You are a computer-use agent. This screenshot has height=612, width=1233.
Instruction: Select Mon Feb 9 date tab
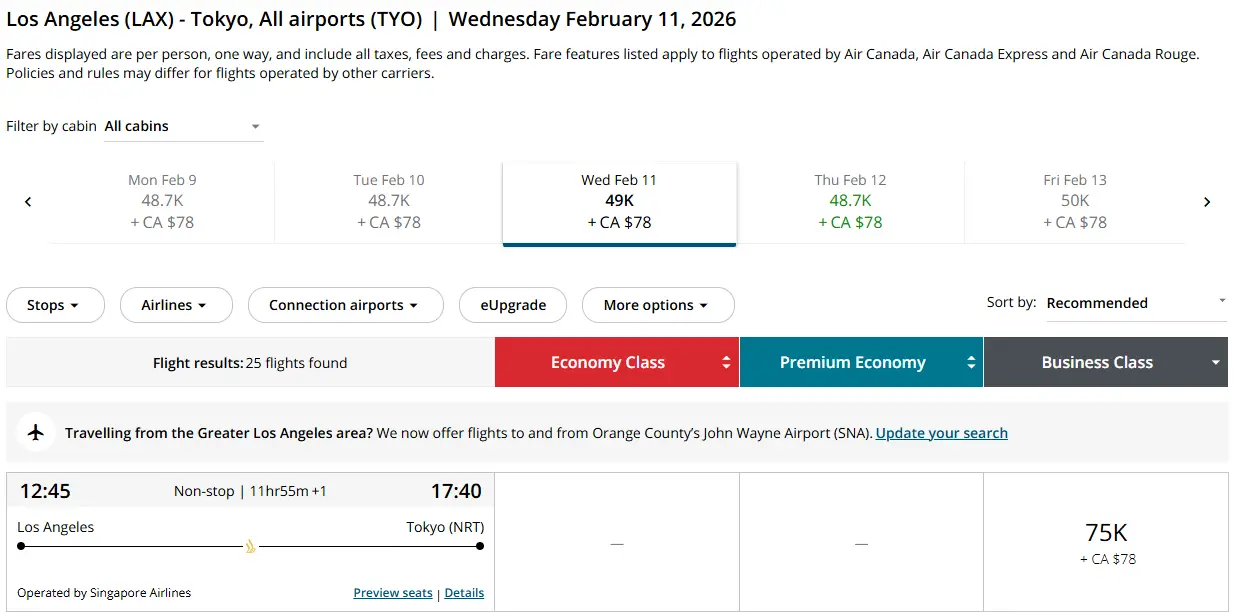pos(162,201)
